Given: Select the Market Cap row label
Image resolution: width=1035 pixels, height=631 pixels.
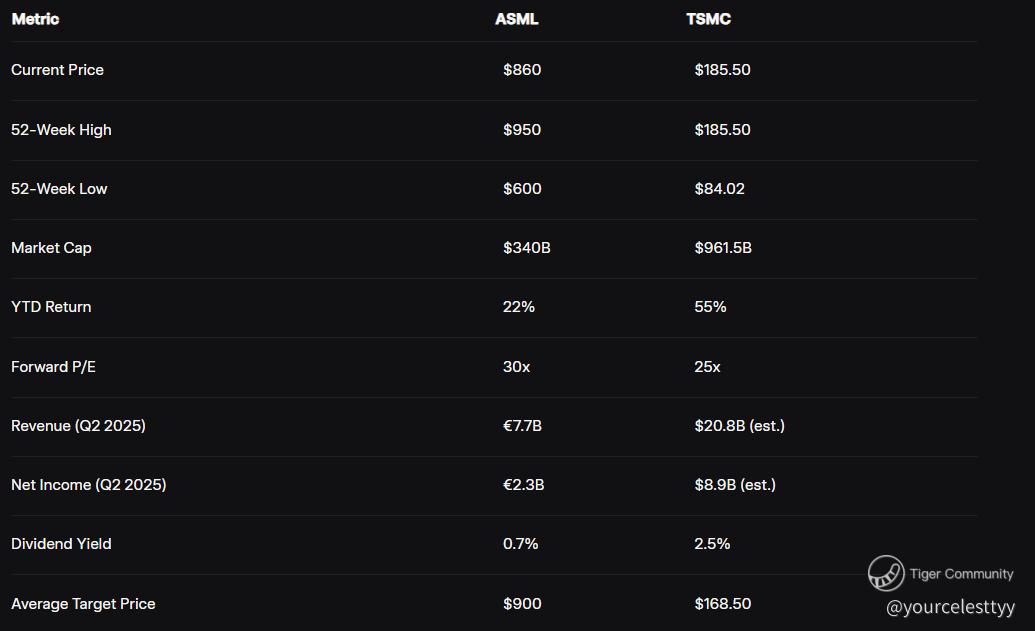Looking at the screenshot, I should (51, 248).
